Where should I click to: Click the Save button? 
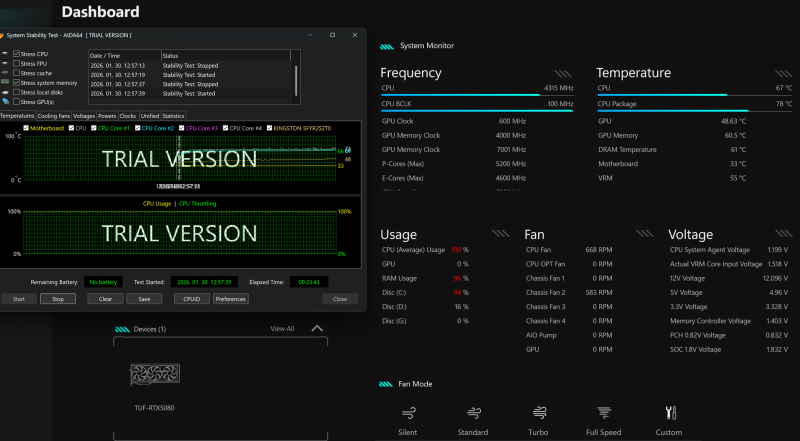144,299
